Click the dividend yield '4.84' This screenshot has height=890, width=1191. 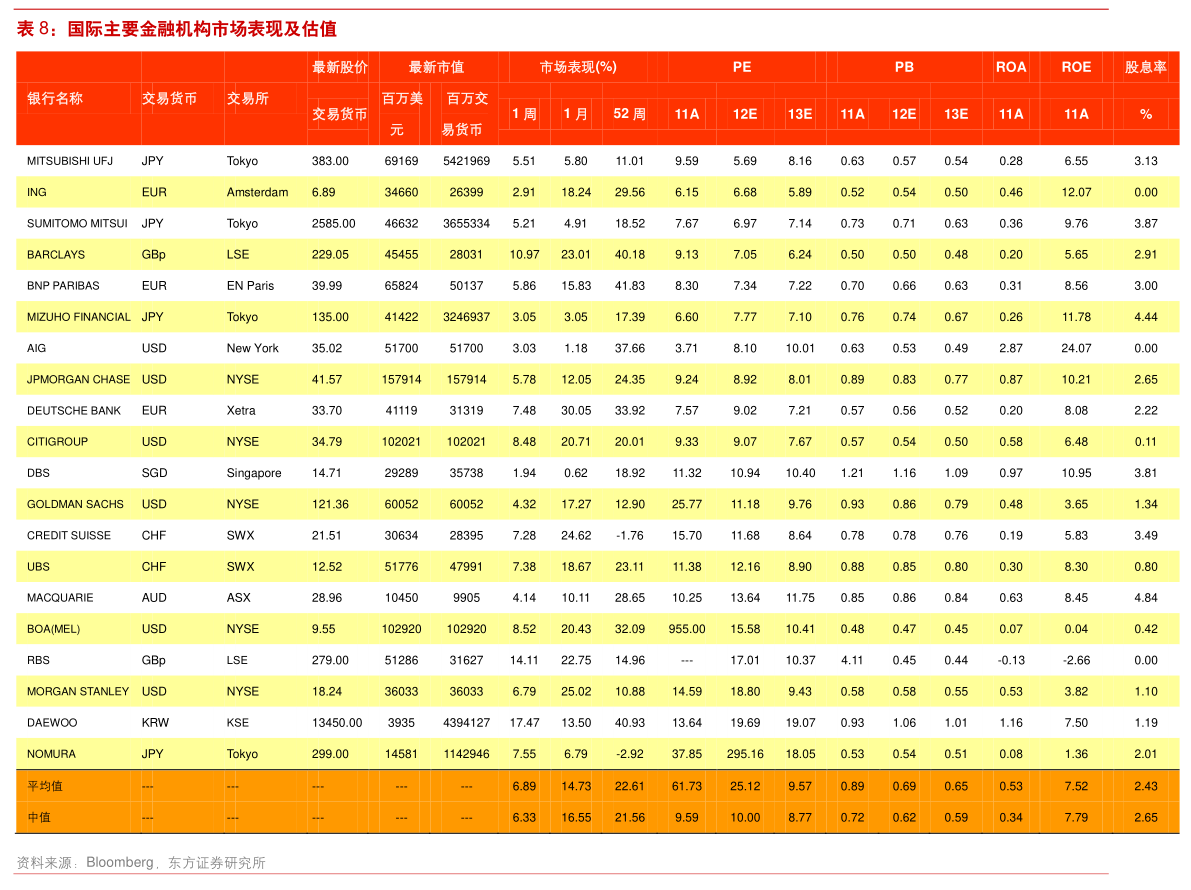pos(1145,598)
